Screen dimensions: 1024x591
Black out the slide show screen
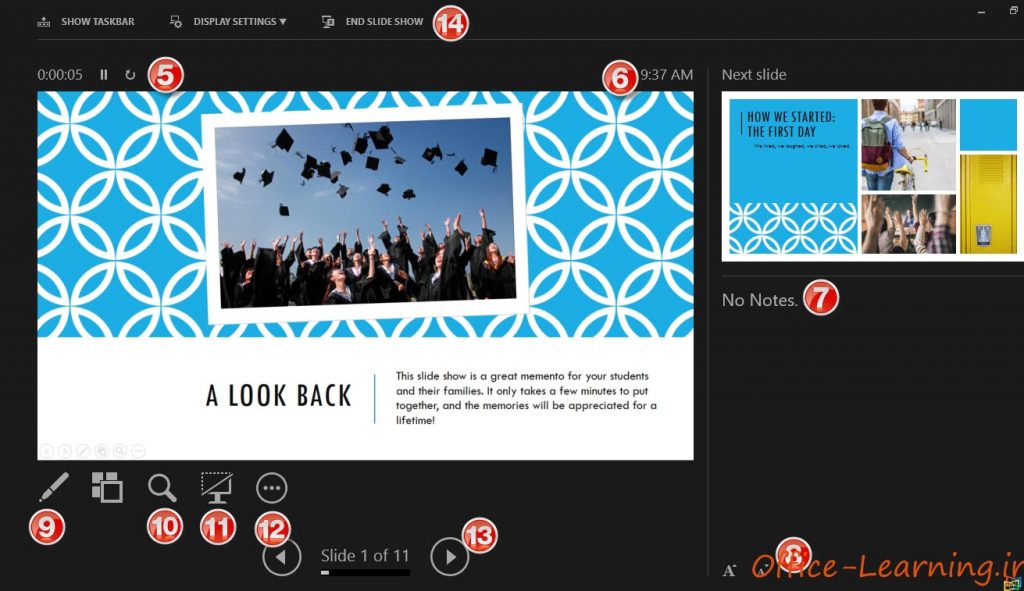click(x=217, y=487)
